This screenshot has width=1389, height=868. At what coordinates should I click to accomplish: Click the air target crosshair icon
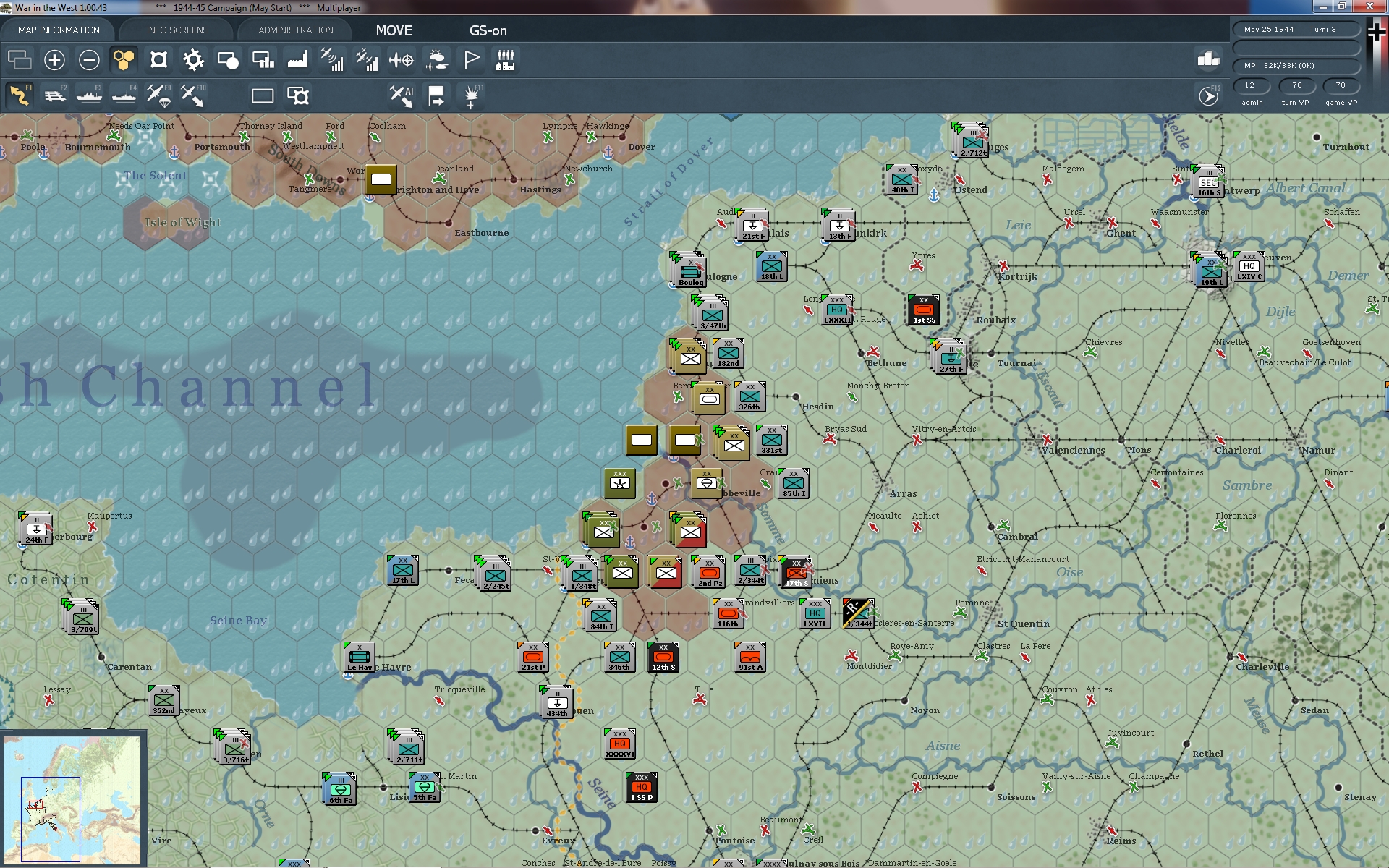(402, 60)
